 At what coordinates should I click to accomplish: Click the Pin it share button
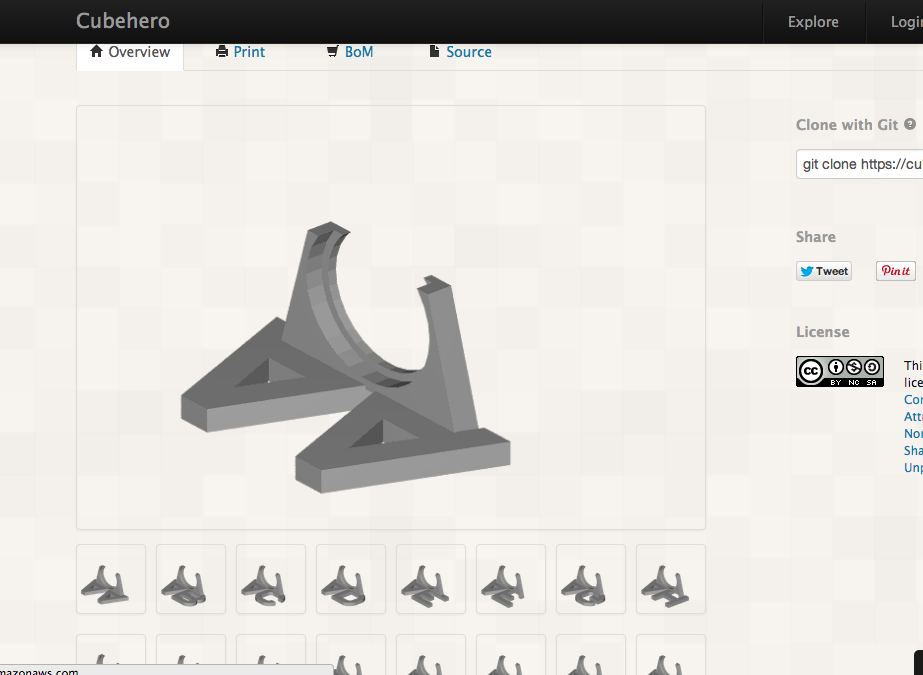pos(895,271)
